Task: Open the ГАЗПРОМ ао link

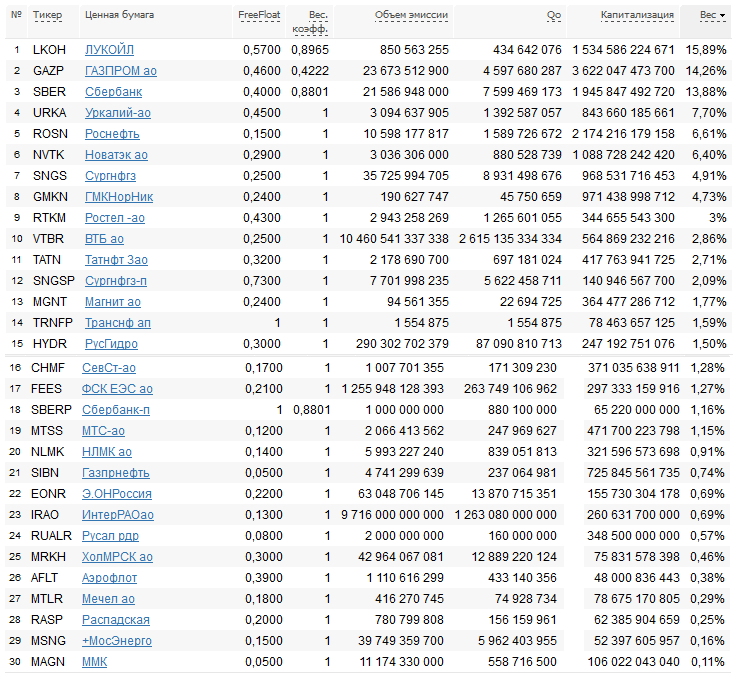Action: (121, 71)
